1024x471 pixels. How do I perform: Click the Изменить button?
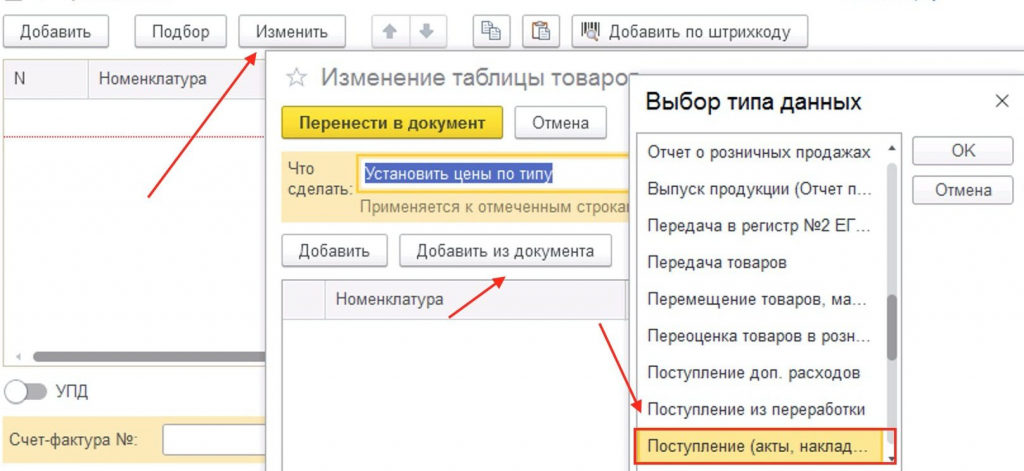pyautogui.click(x=292, y=31)
